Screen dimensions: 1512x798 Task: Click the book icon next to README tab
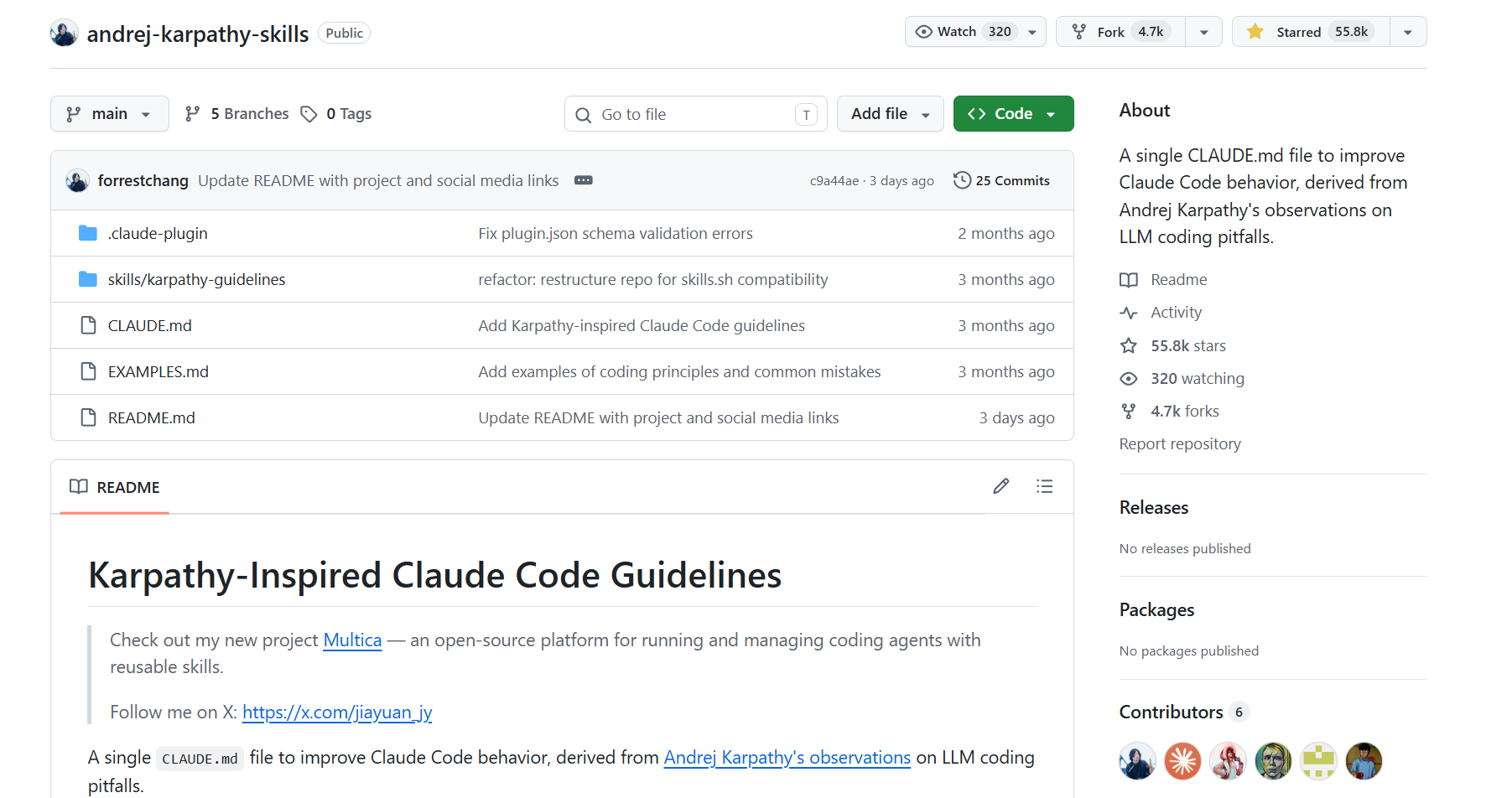click(x=79, y=487)
